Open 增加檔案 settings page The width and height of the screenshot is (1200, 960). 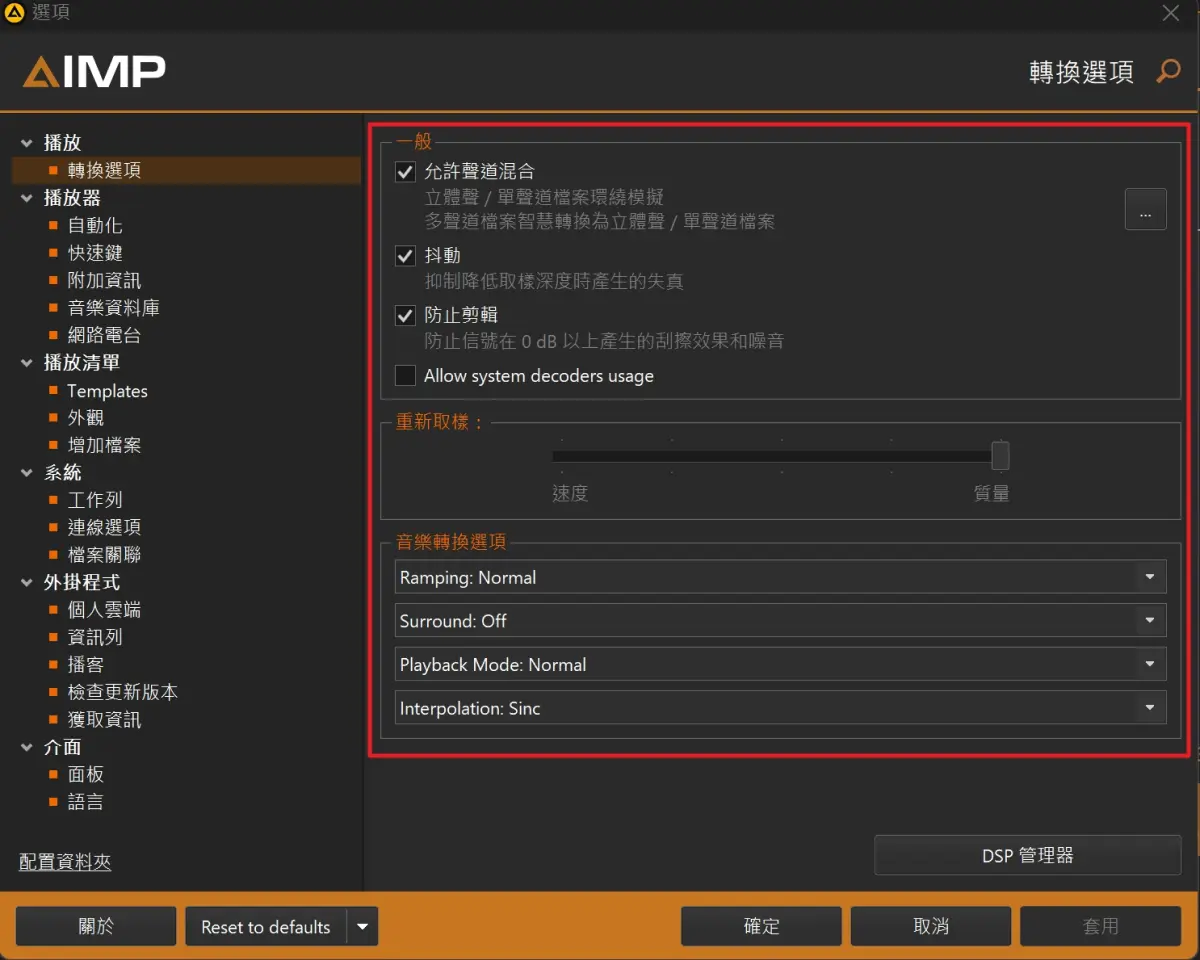(x=104, y=445)
